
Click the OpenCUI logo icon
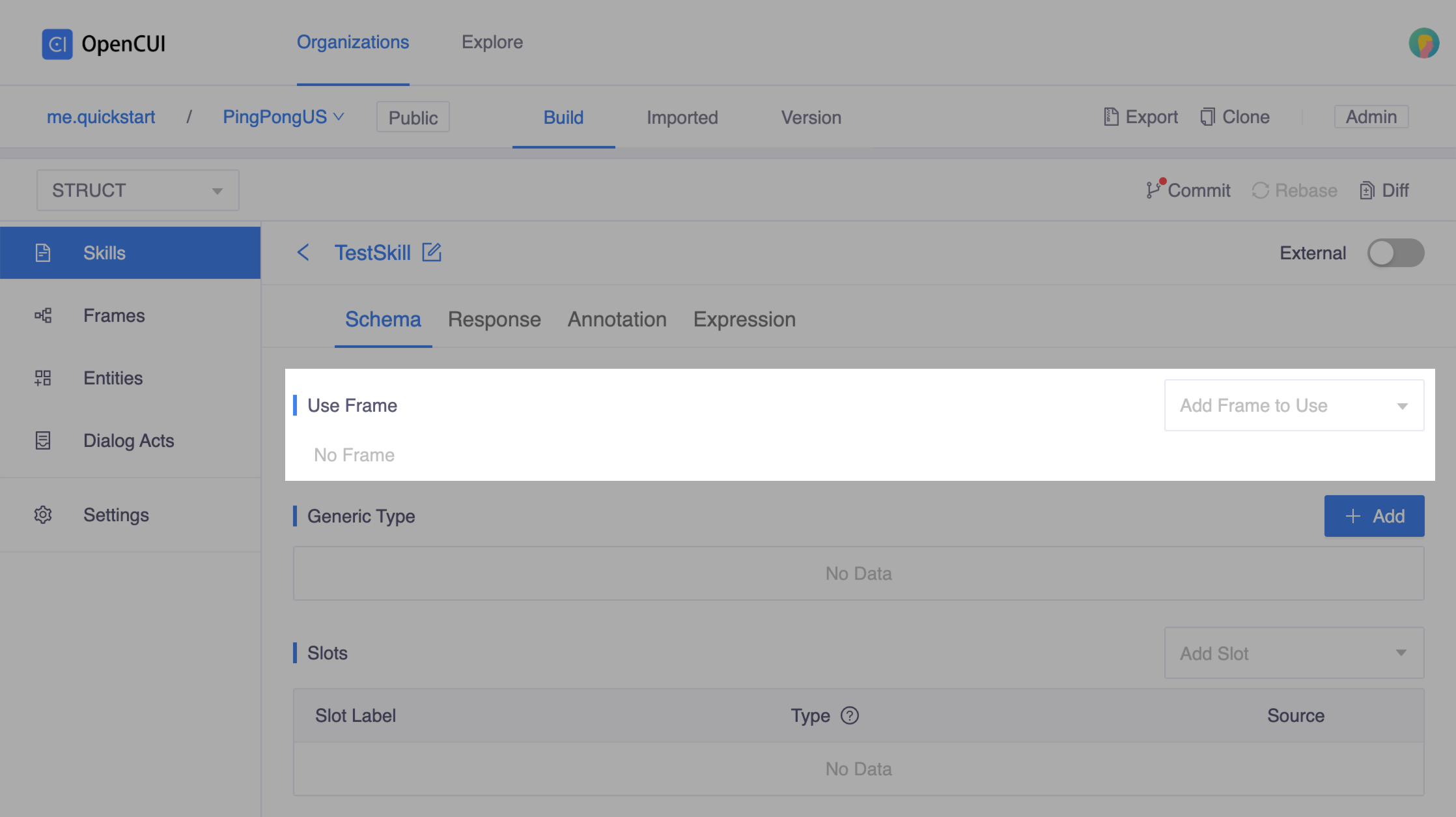[57, 44]
